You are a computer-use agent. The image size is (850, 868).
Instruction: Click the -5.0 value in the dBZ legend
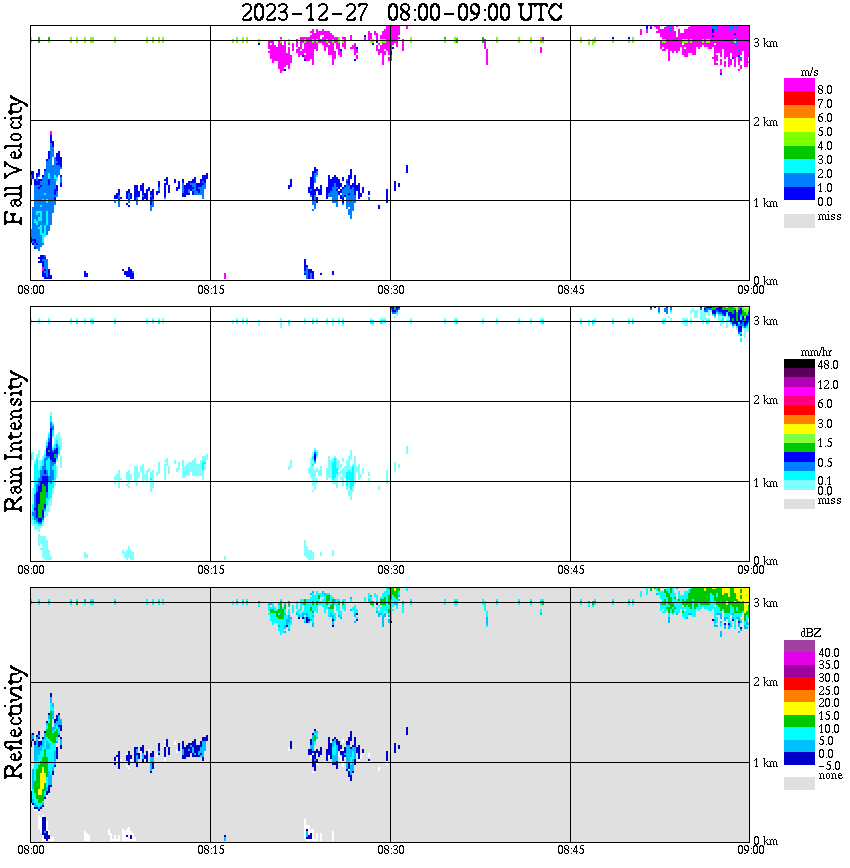pos(828,766)
